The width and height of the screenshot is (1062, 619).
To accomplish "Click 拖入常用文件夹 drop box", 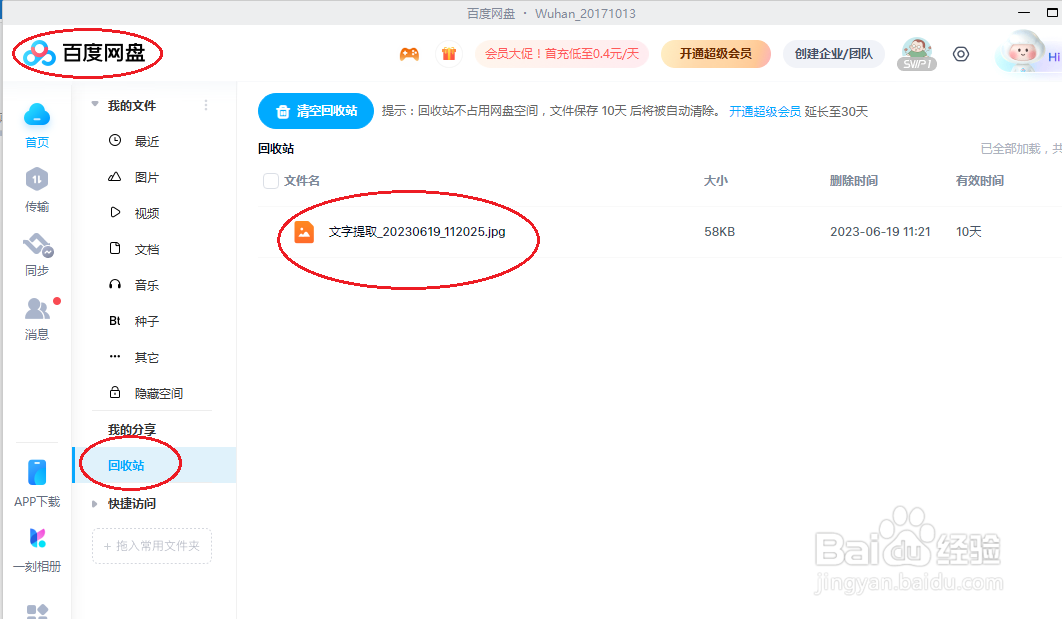I will pos(152,546).
